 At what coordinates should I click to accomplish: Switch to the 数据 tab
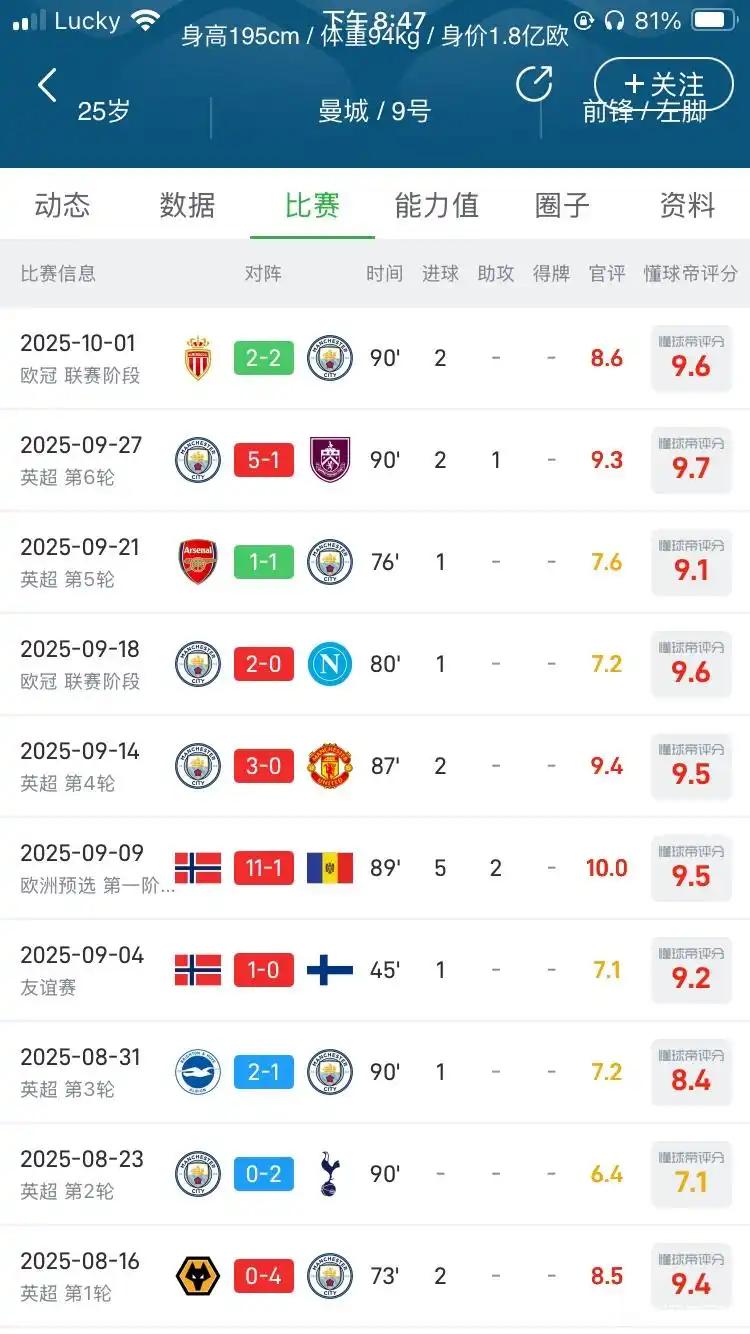[x=187, y=206]
